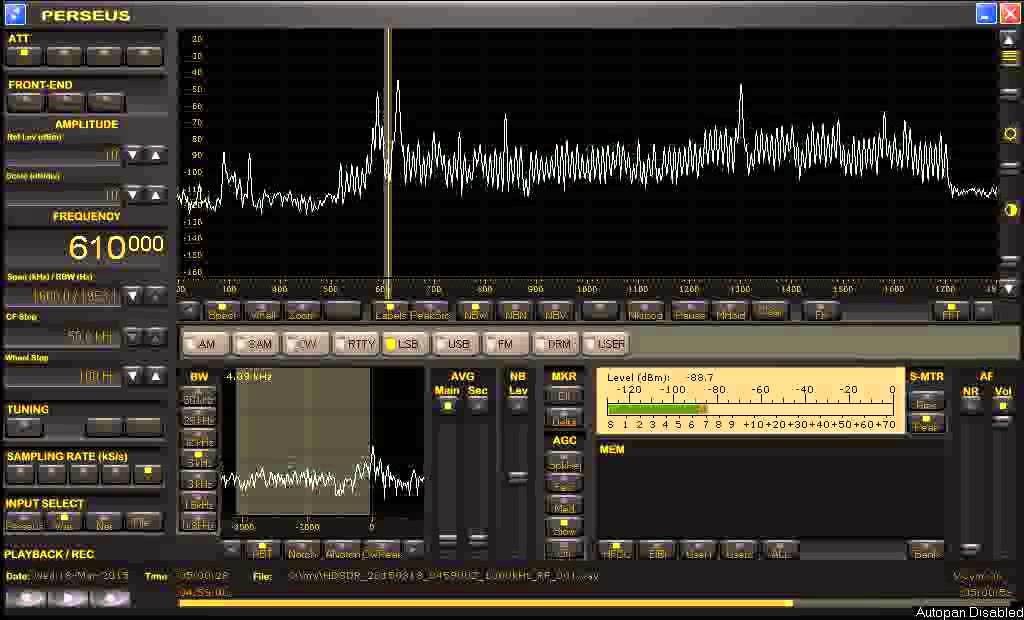This screenshot has width=1024, height=620.
Task: Toggle AVG Main averaging indicator
Action: tap(447, 406)
